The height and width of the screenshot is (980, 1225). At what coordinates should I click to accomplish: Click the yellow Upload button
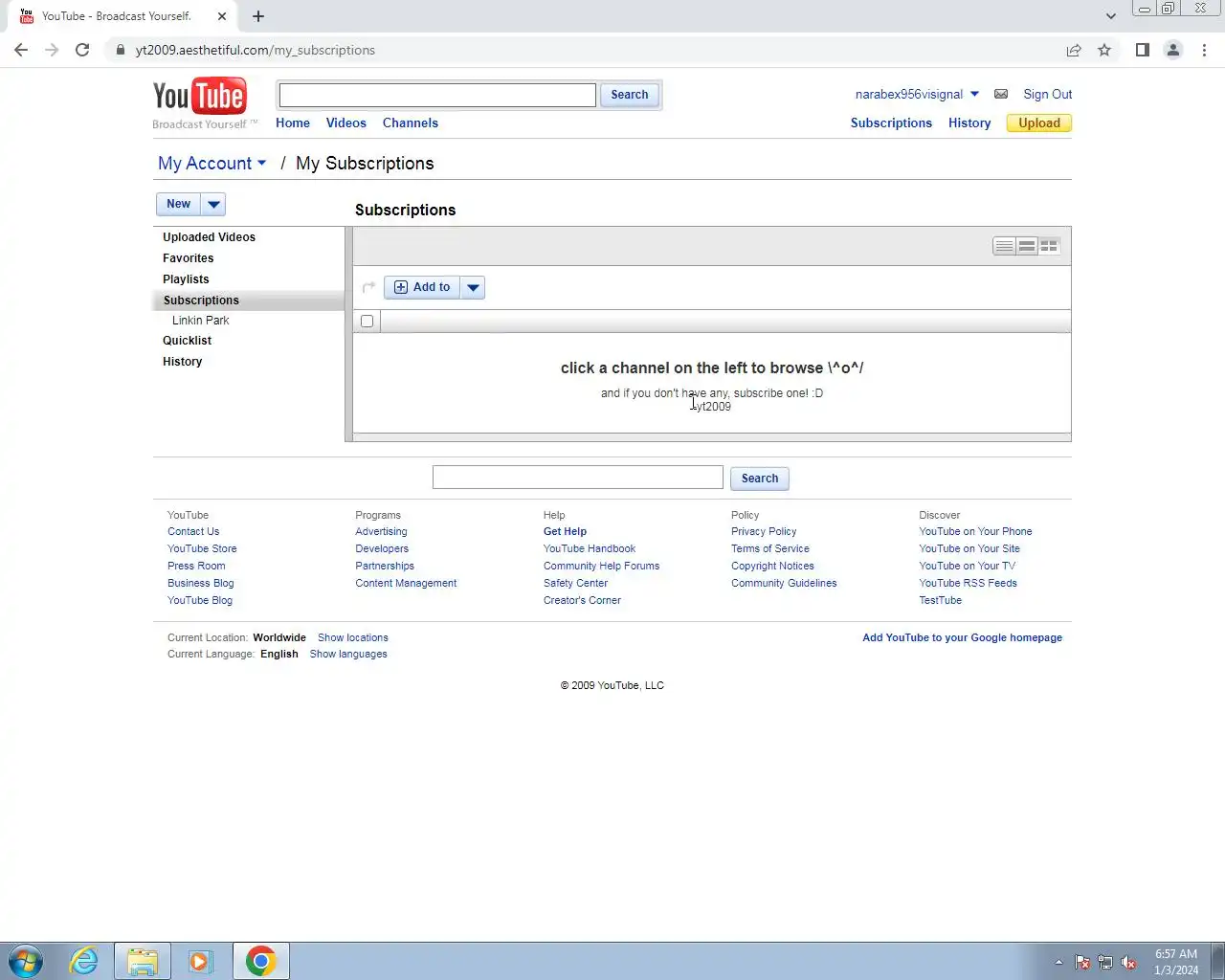tap(1039, 122)
